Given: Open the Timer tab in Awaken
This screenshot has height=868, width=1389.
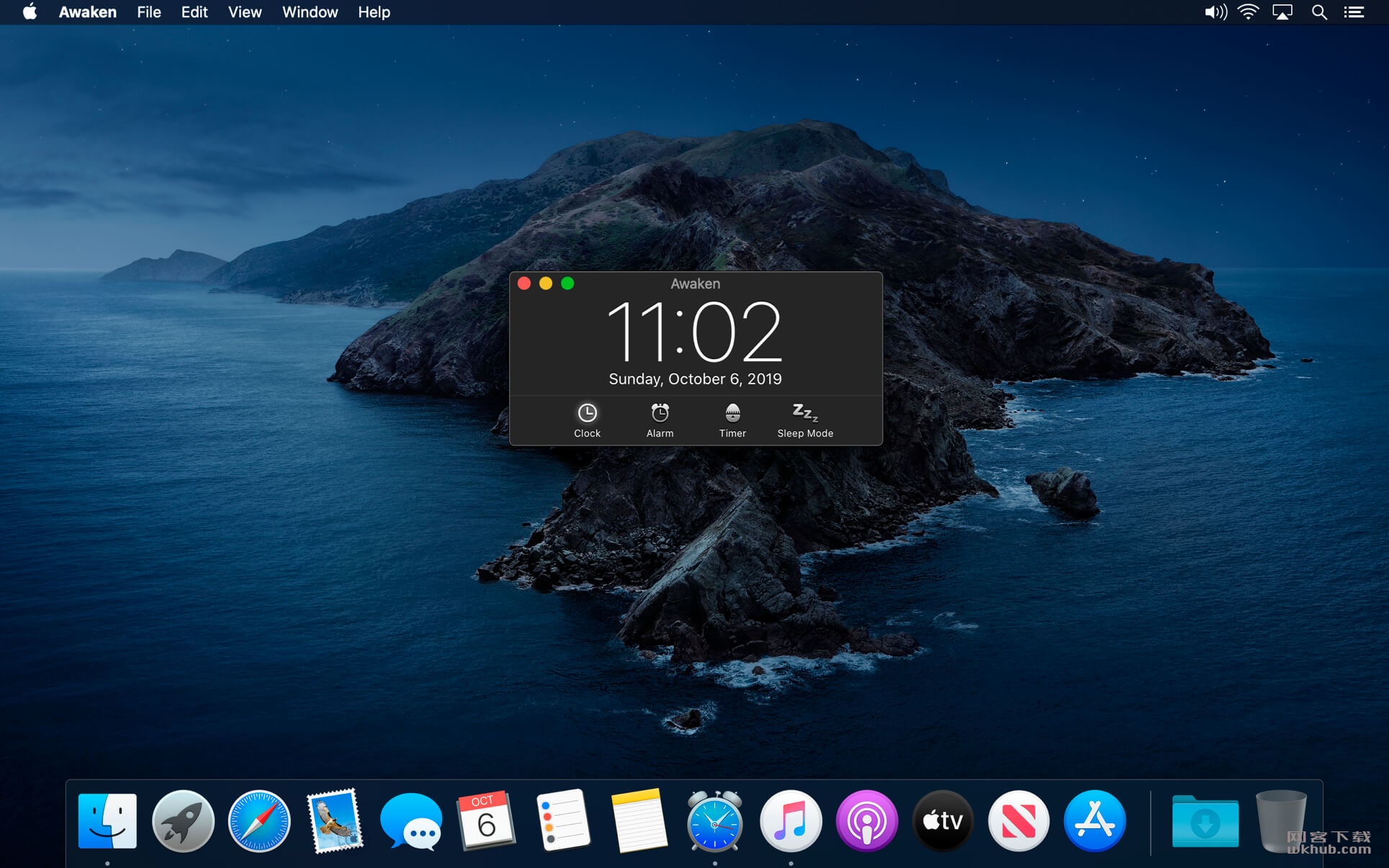Looking at the screenshot, I should pos(732,420).
